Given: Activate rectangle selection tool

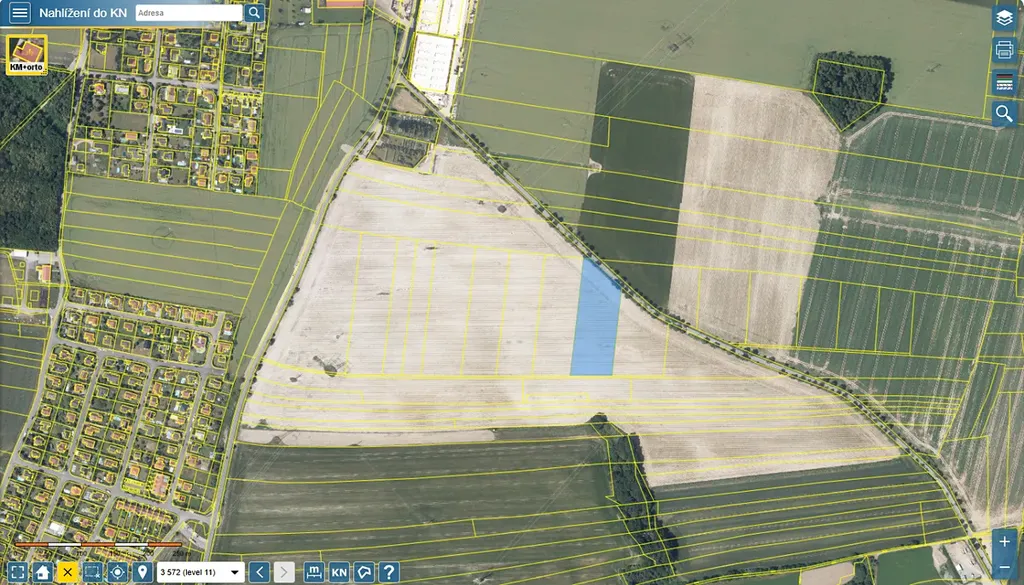Looking at the screenshot, I should click(x=93, y=573).
